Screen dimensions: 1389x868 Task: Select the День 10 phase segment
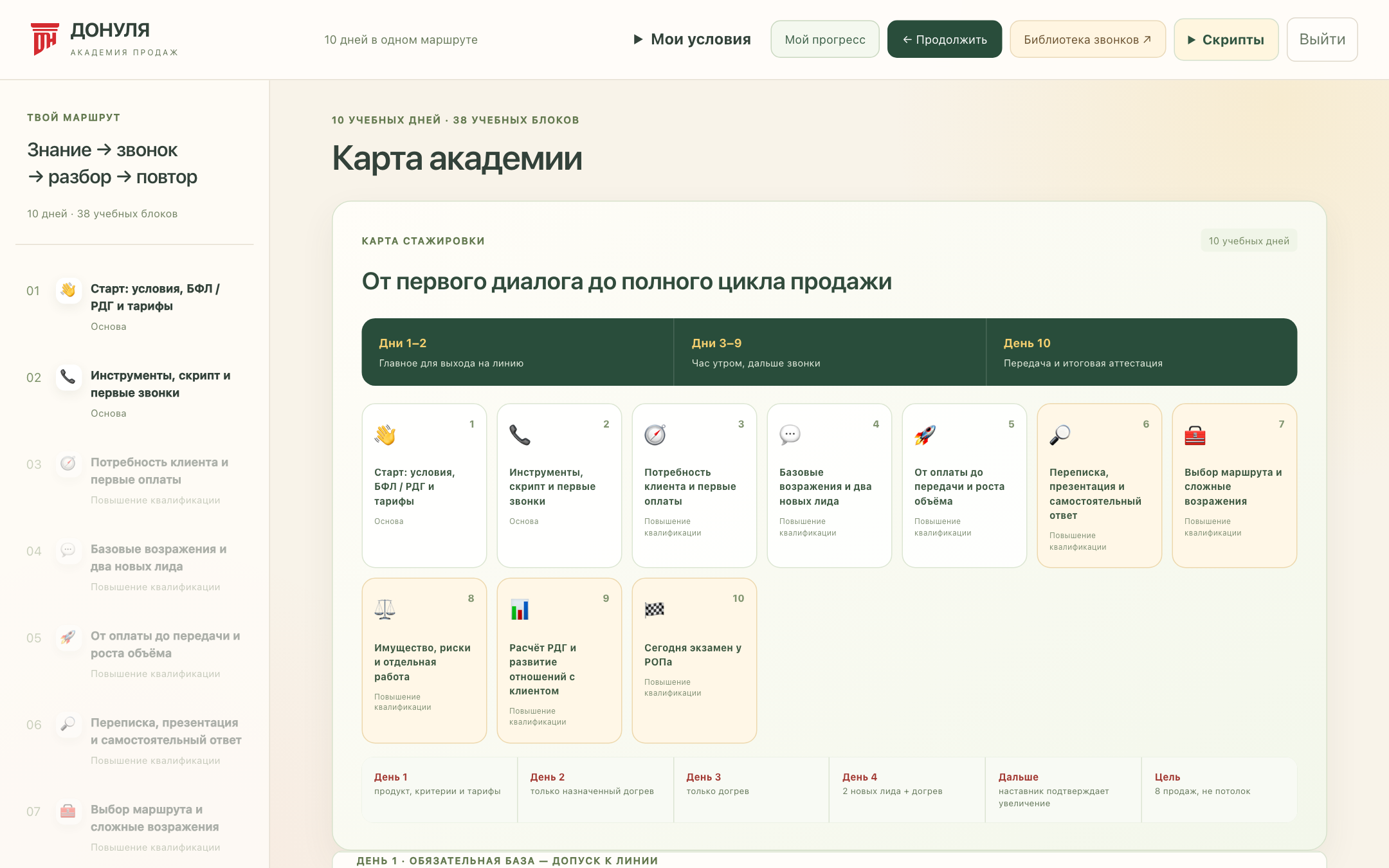pos(1142,352)
